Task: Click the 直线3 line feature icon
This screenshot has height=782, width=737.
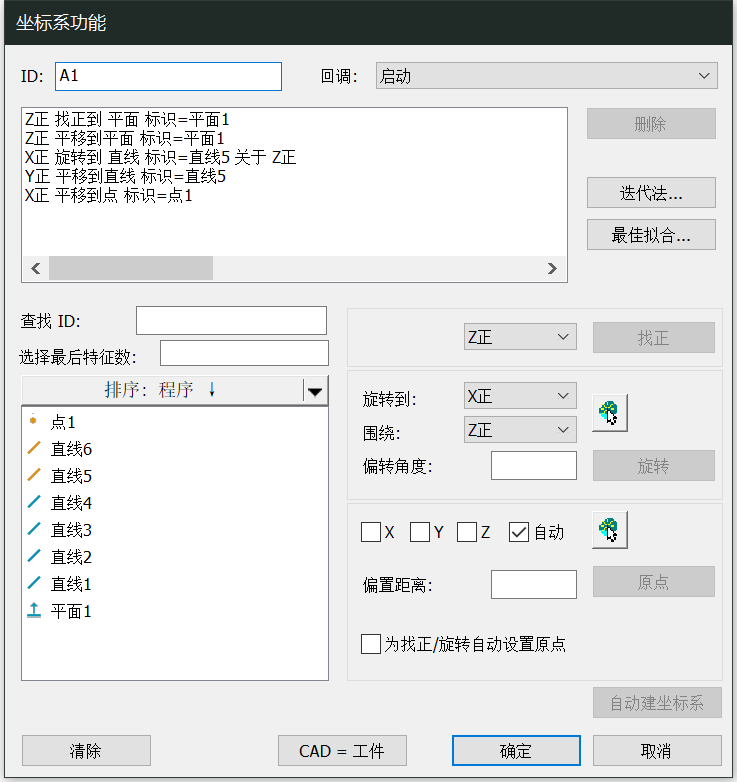Action: tap(34, 530)
